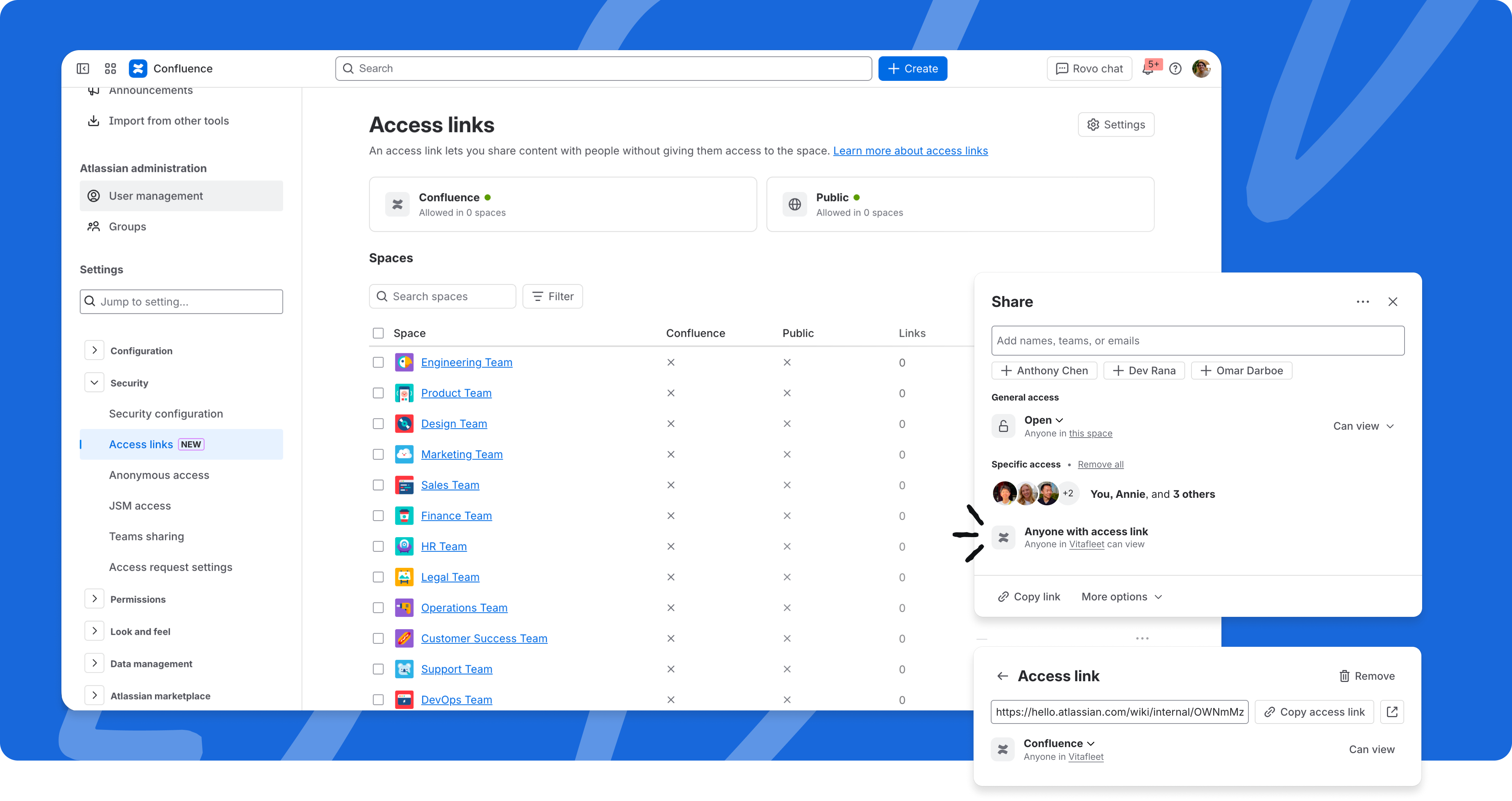Viewport: 1512px width, 801px height.
Task: Click the Engineering Team space icon
Action: pyautogui.click(x=404, y=363)
